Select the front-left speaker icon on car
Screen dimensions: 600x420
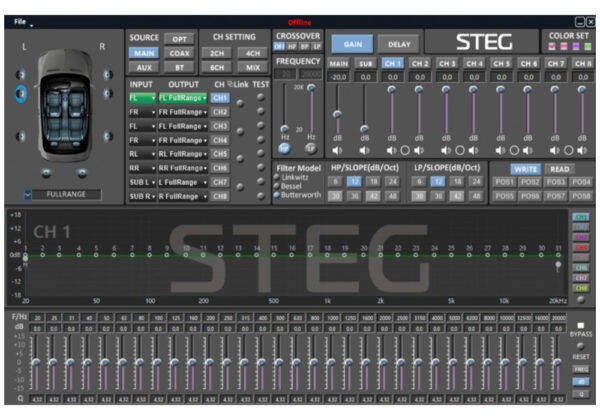[x=21, y=74]
